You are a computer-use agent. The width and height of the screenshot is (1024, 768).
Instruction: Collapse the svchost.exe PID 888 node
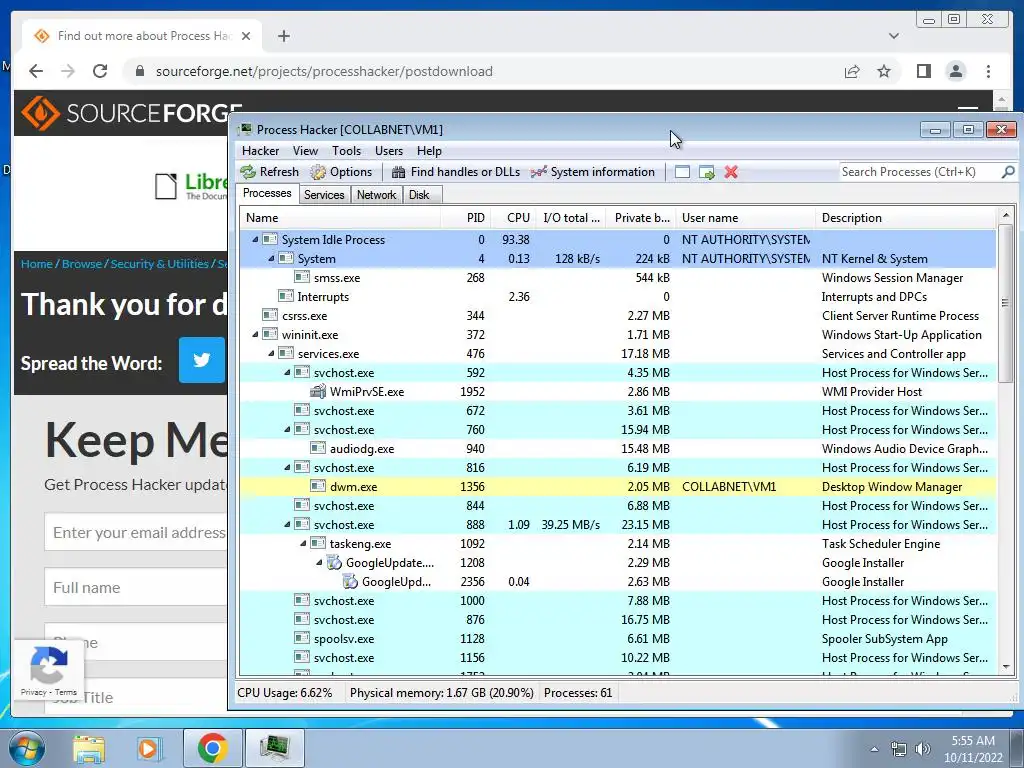[287, 524]
